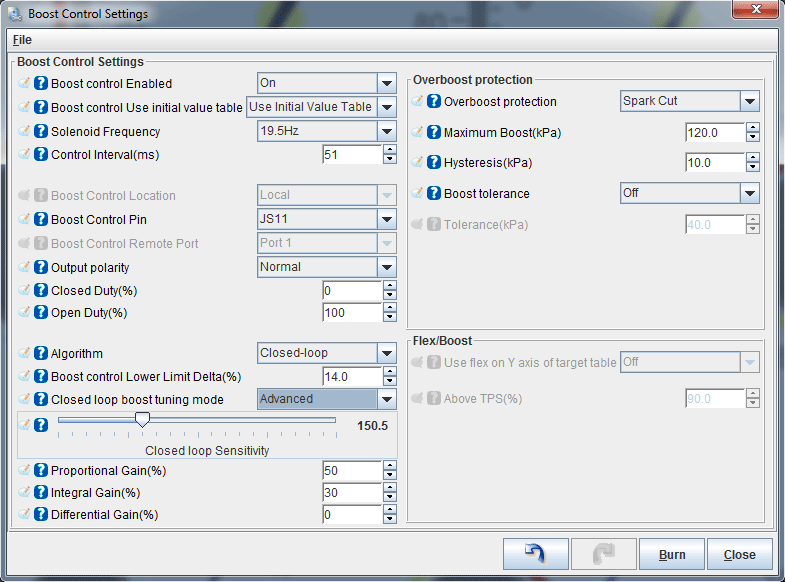Click the Burn button
785x582 pixels.
[672, 554]
